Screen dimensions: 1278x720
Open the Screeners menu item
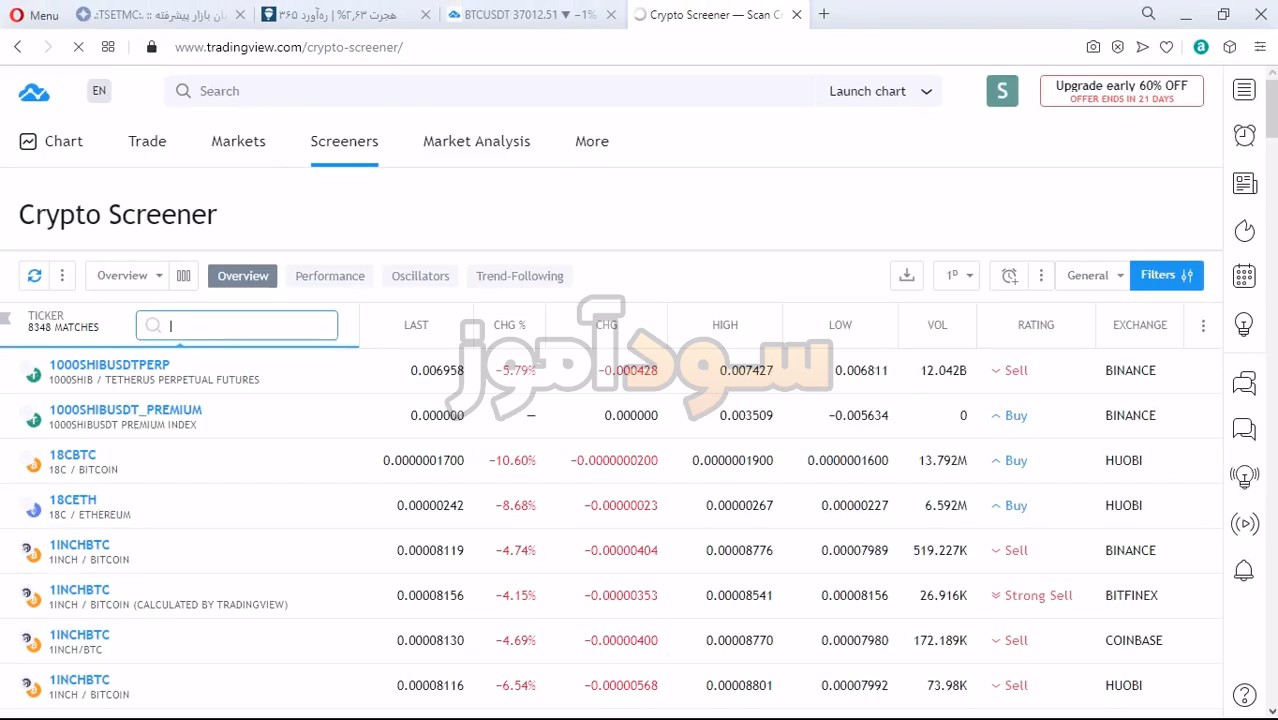(344, 141)
